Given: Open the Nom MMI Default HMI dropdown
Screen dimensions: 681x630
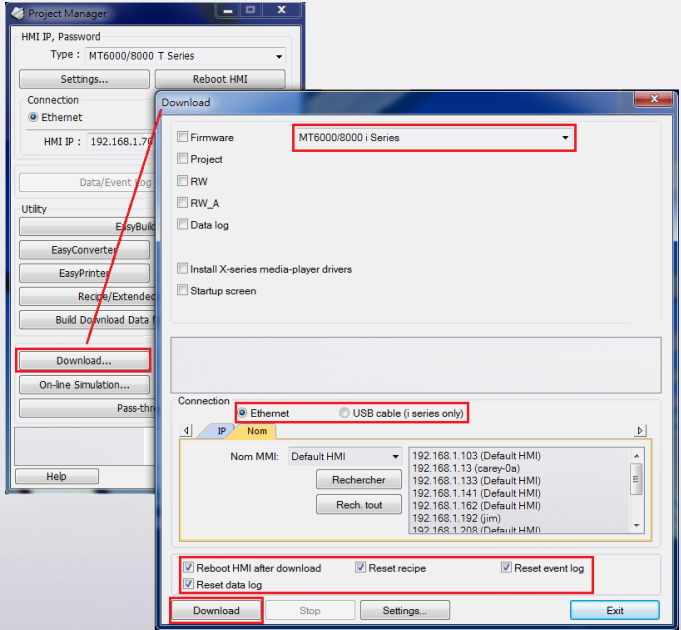Looking at the screenshot, I should point(345,457).
